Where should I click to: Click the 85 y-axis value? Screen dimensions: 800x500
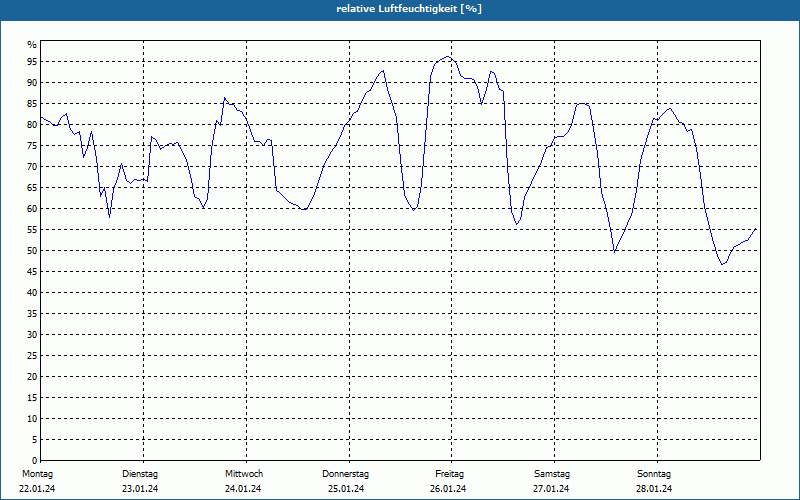[x=32, y=104]
